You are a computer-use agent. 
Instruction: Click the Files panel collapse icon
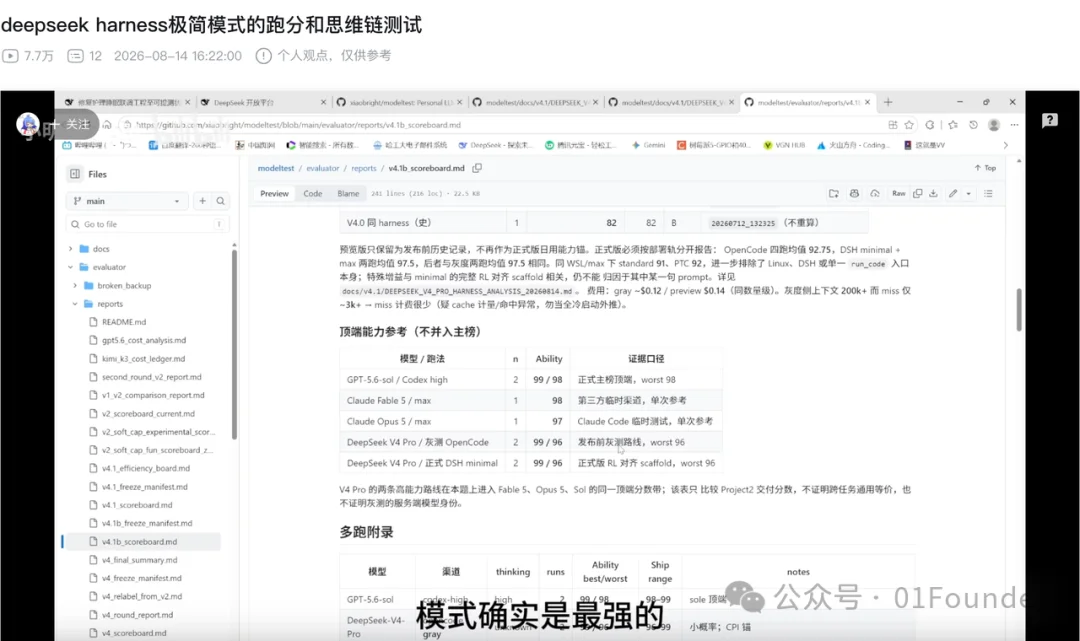(x=75, y=174)
